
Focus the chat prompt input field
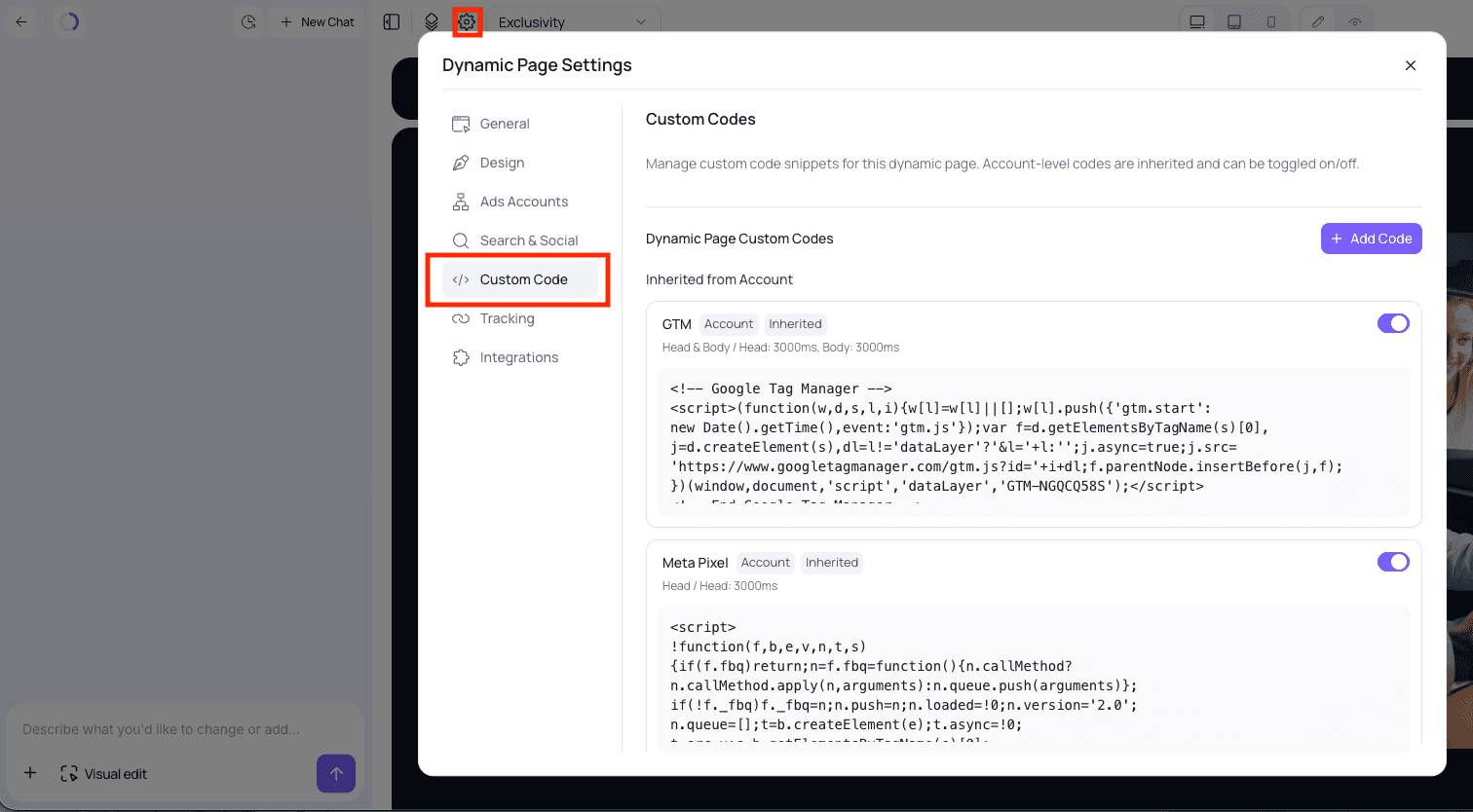(x=185, y=729)
